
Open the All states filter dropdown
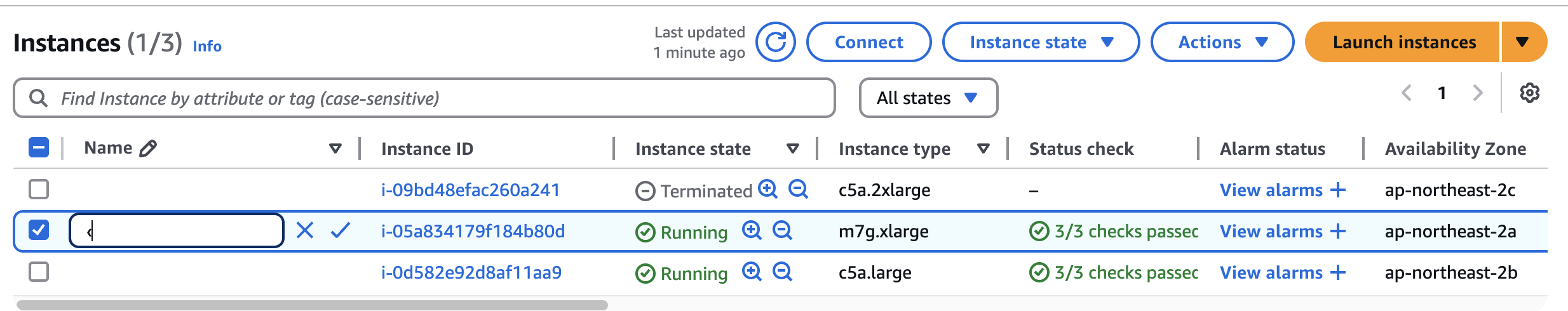[928, 98]
